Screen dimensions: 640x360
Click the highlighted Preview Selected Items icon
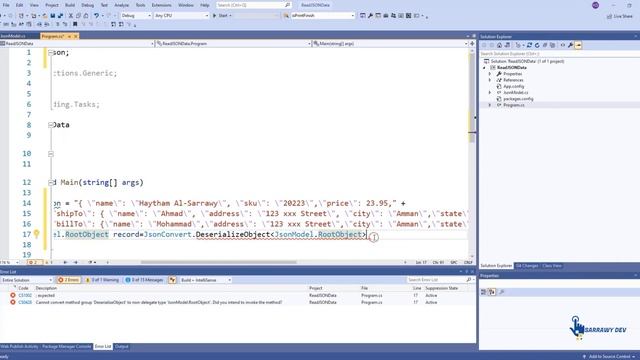click(578, 45)
